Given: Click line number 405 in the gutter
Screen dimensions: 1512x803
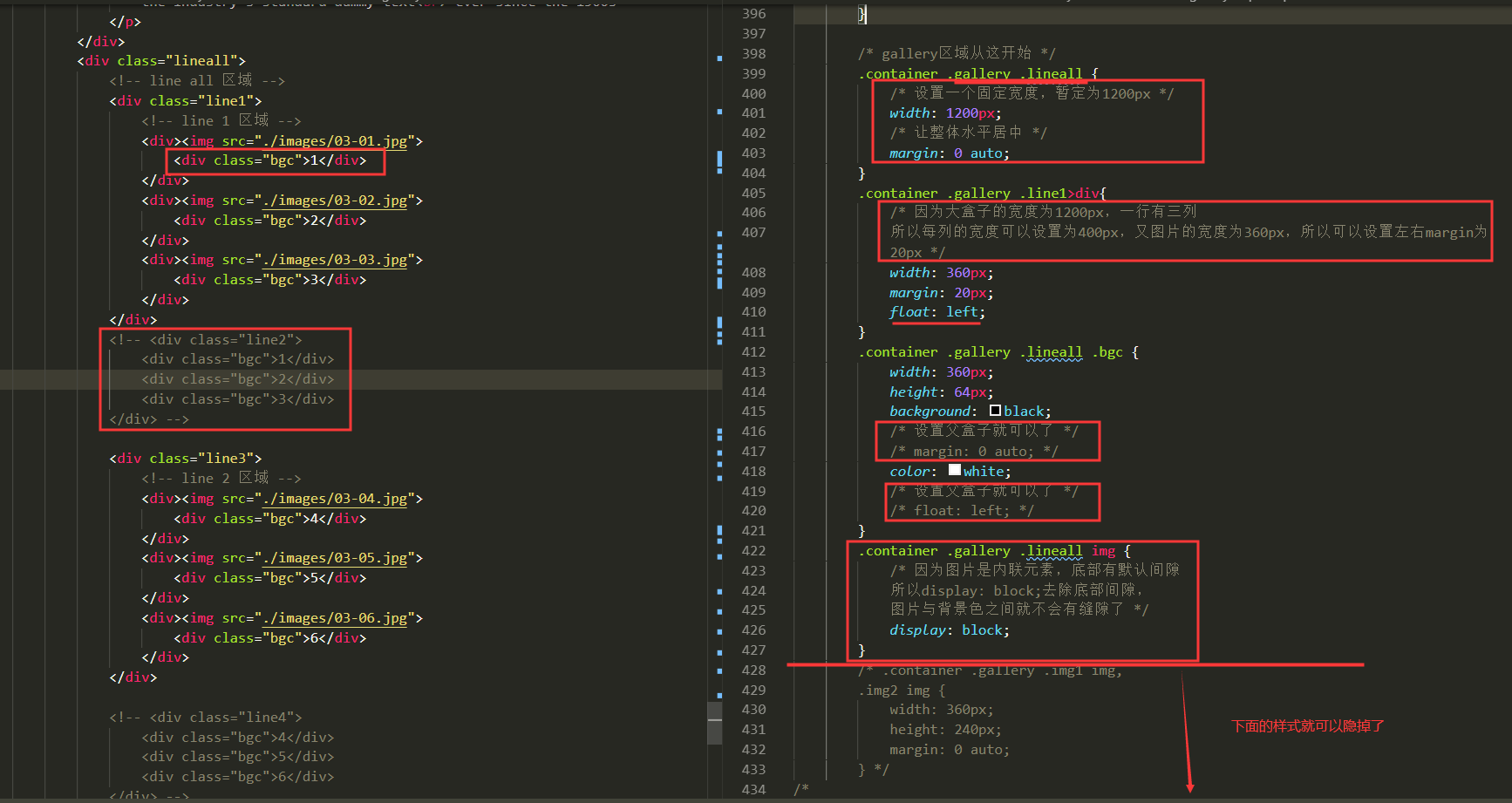Looking at the screenshot, I should tap(753, 193).
